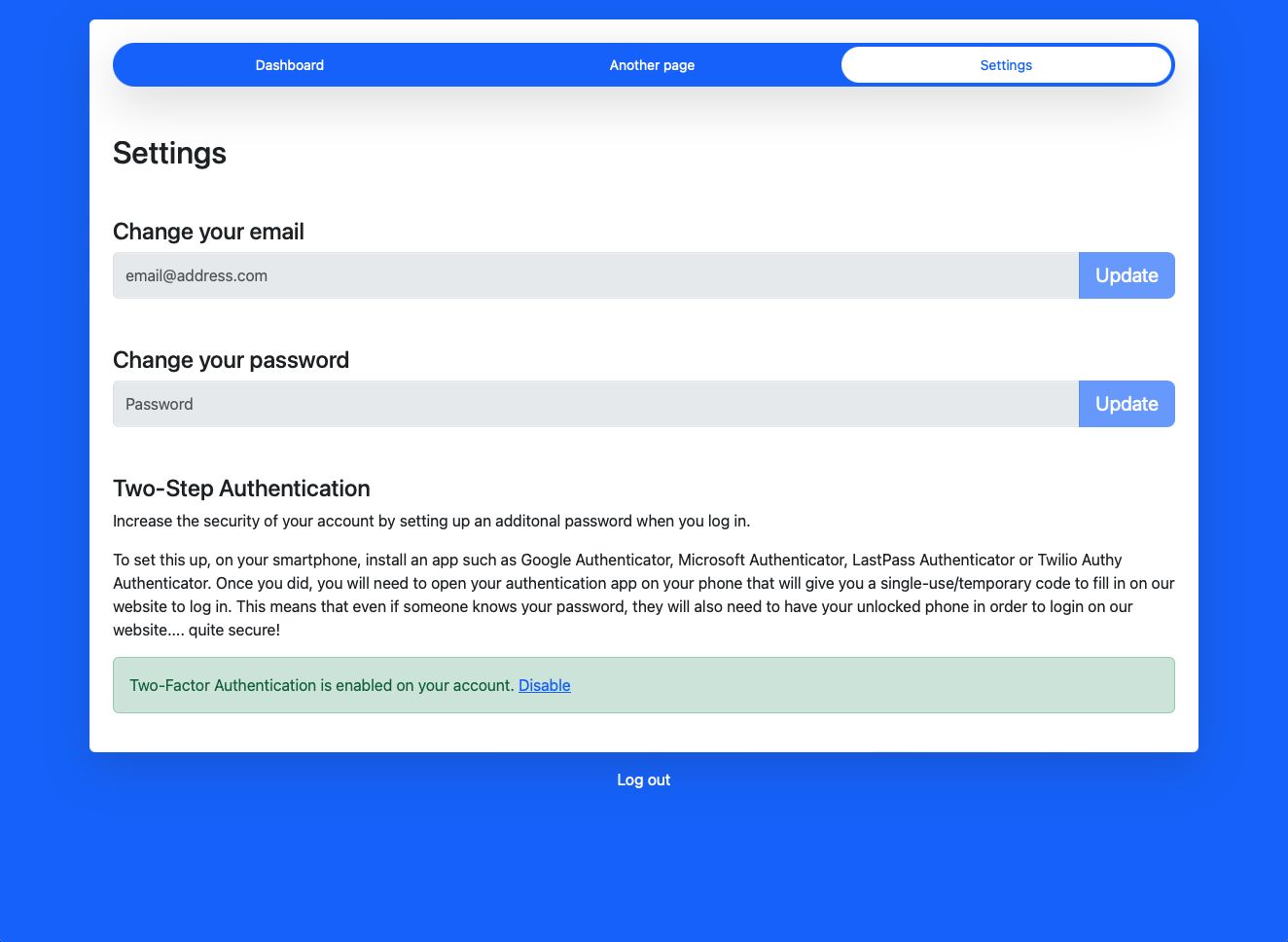Switch to Another page tab

pyautogui.click(x=652, y=65)
